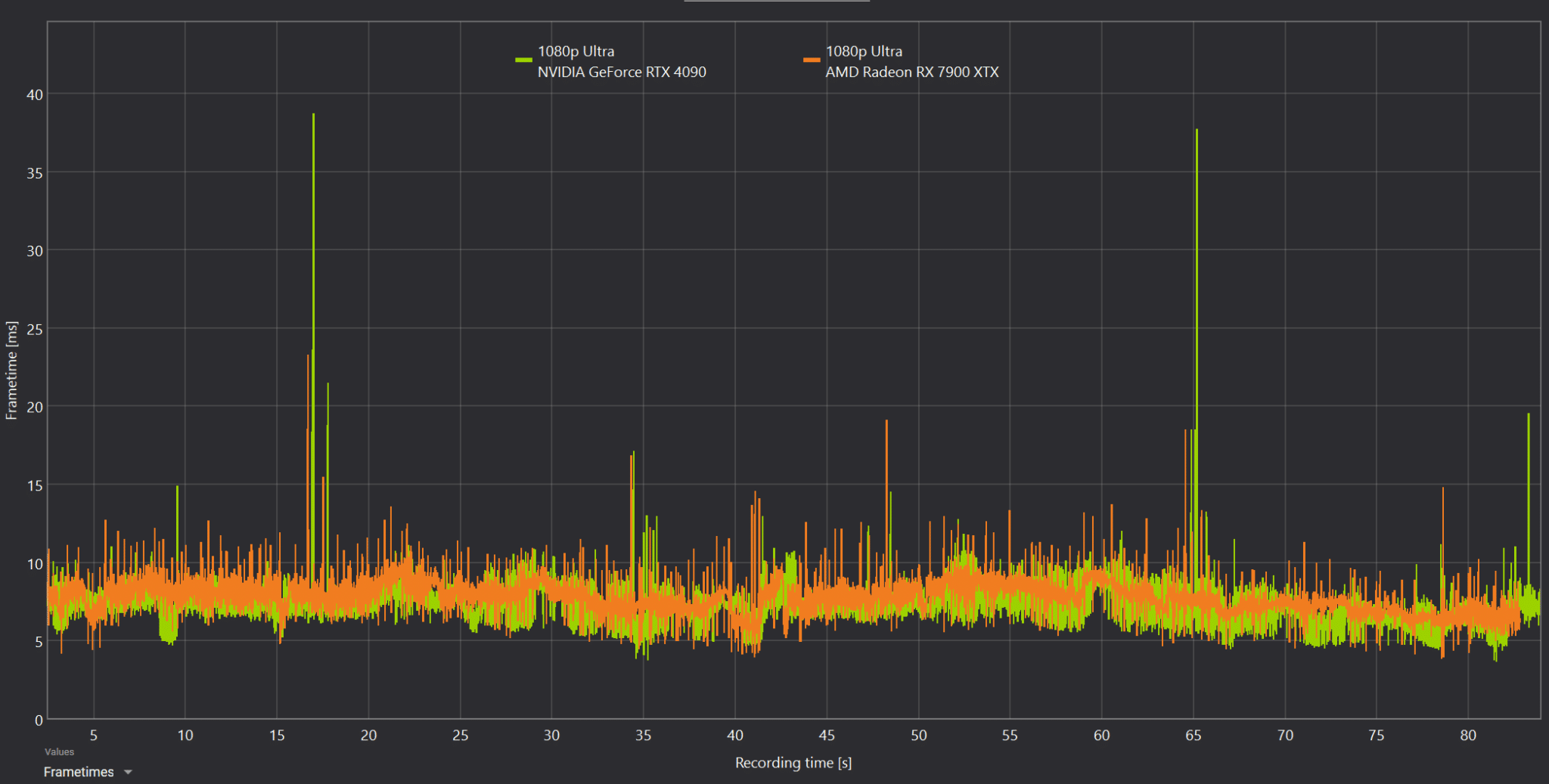Click the 35 tick on the frametime axis
Viewport: 1549px width, 784px height.
[35, 173]
